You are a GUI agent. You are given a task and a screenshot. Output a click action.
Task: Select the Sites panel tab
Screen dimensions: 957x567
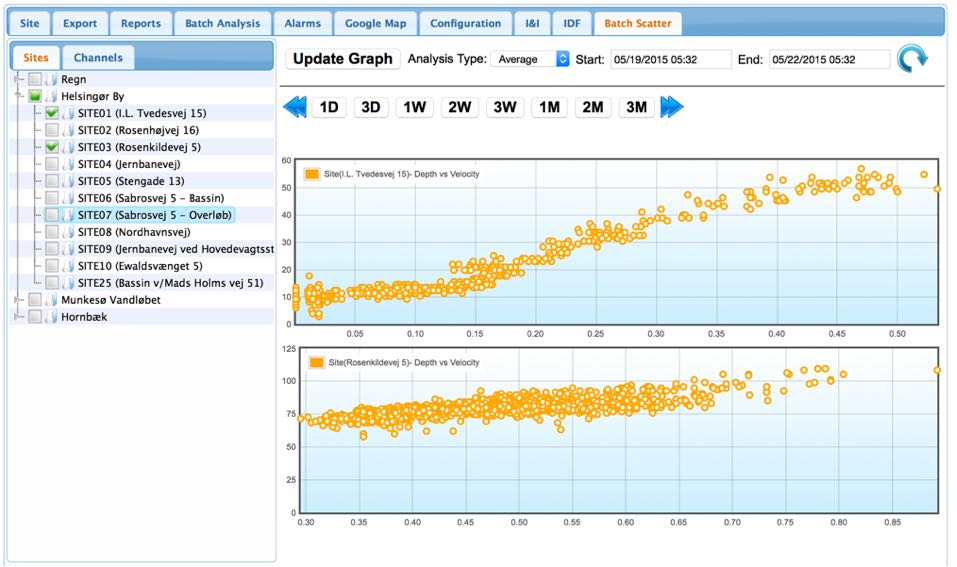click(x=36, y=58)
